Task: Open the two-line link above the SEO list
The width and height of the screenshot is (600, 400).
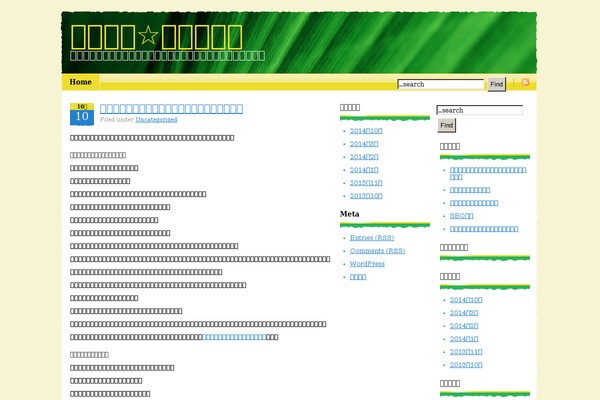Action: tap(488, 173)
